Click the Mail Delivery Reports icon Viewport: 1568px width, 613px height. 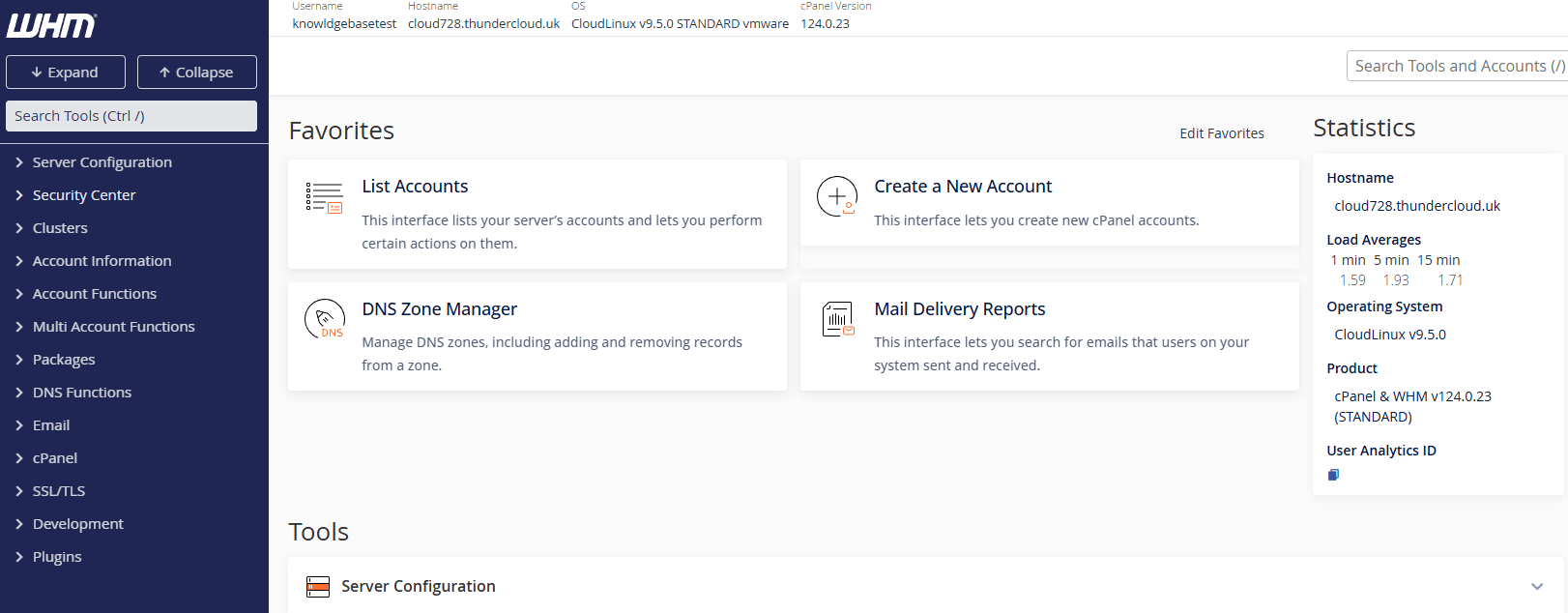(838, 319)
